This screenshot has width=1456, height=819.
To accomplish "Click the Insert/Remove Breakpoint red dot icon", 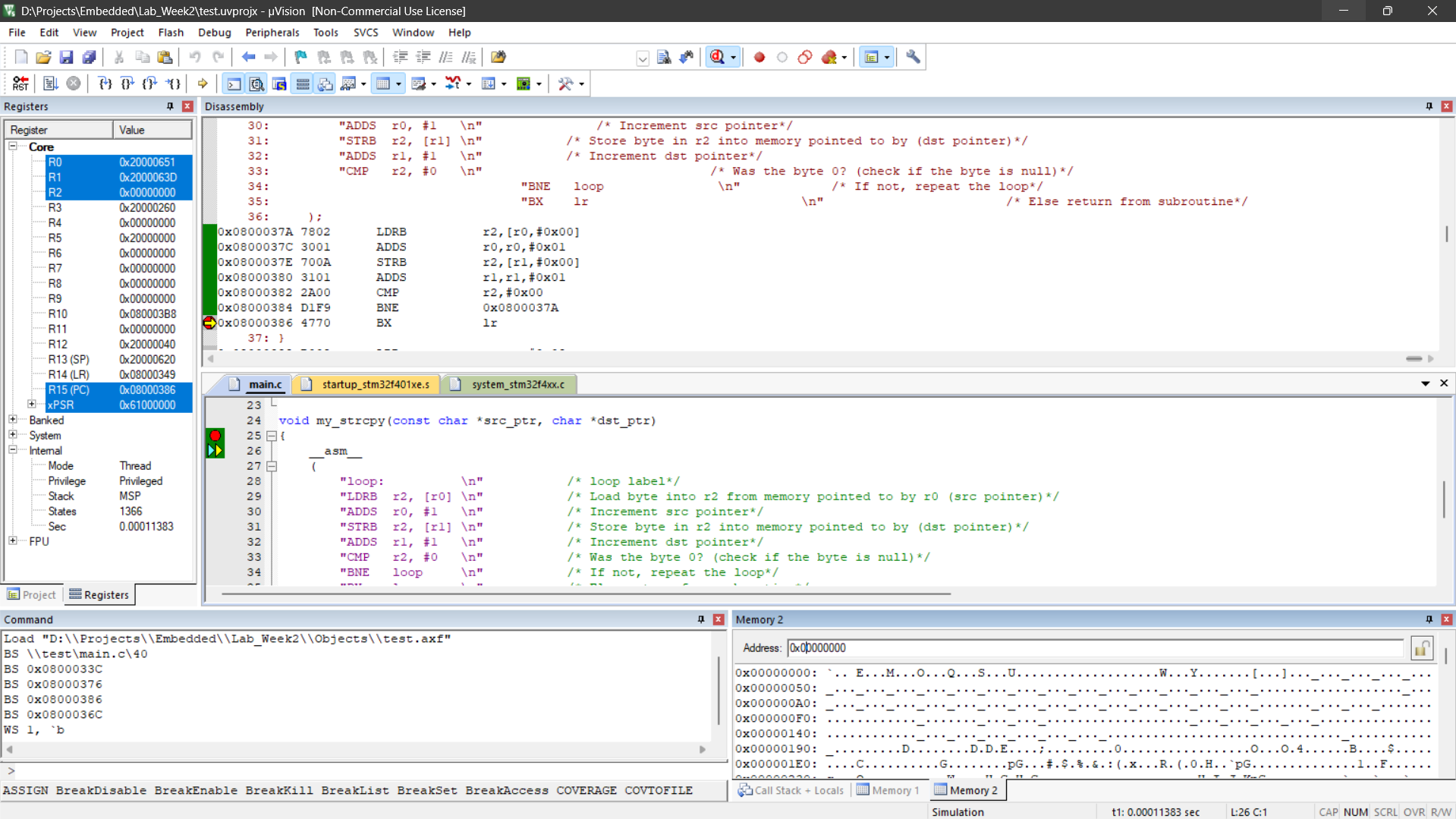I will (759, 57).
